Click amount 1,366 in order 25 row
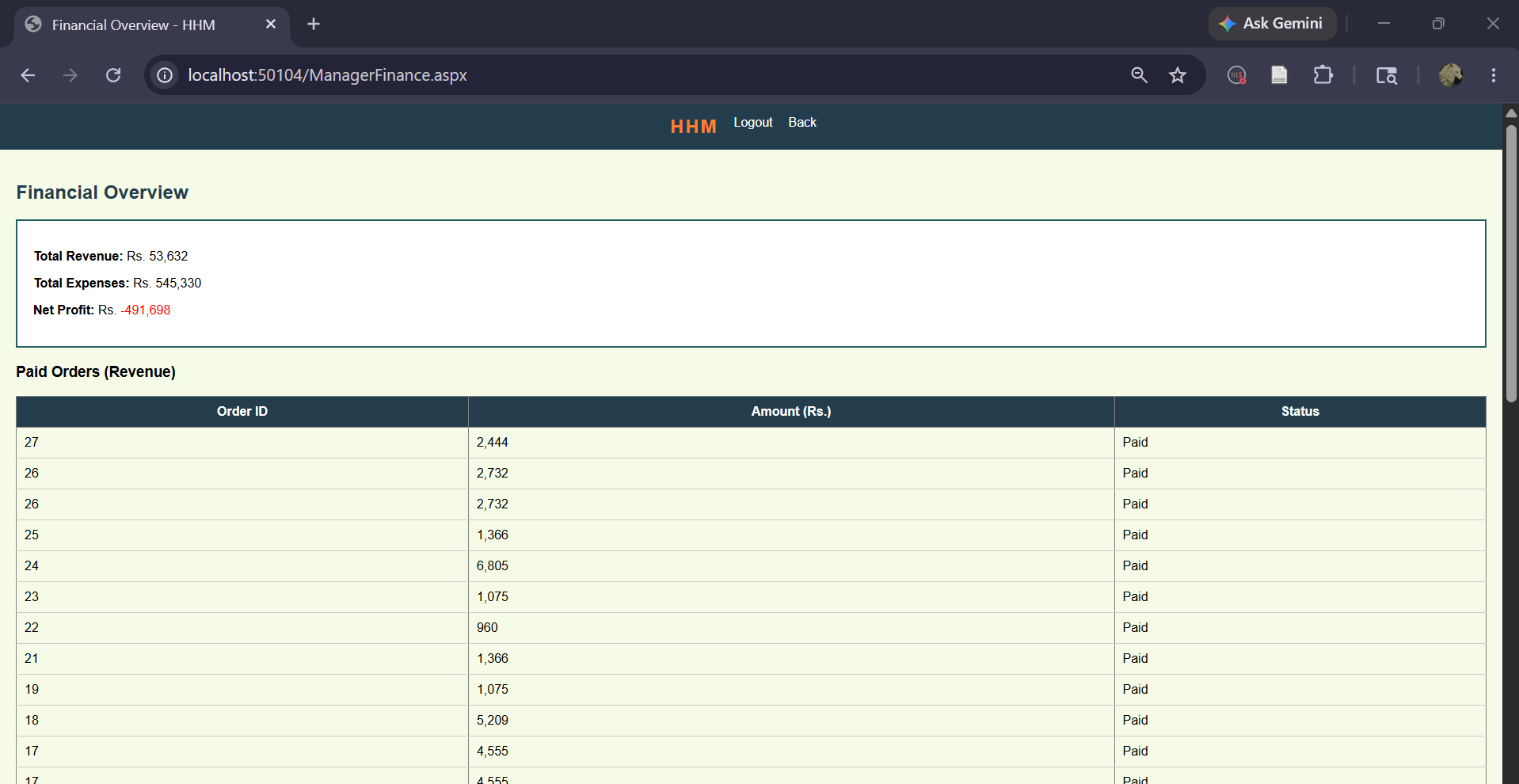This screenshot has height=784, width=1519. coord(791,535)
